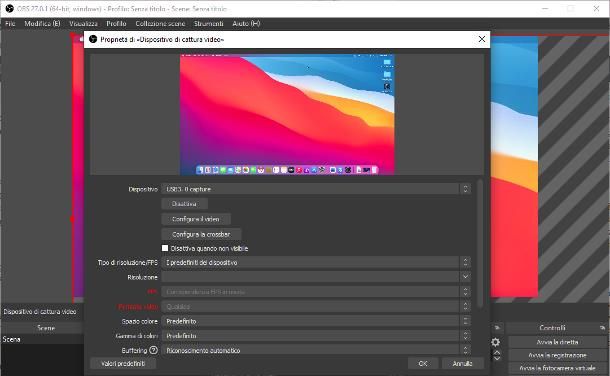The width and height of the screenshot is (610, 376).
Task: Toggle 'Disattiva quando non visibile' checkbox
Action: tap(165, 248)
